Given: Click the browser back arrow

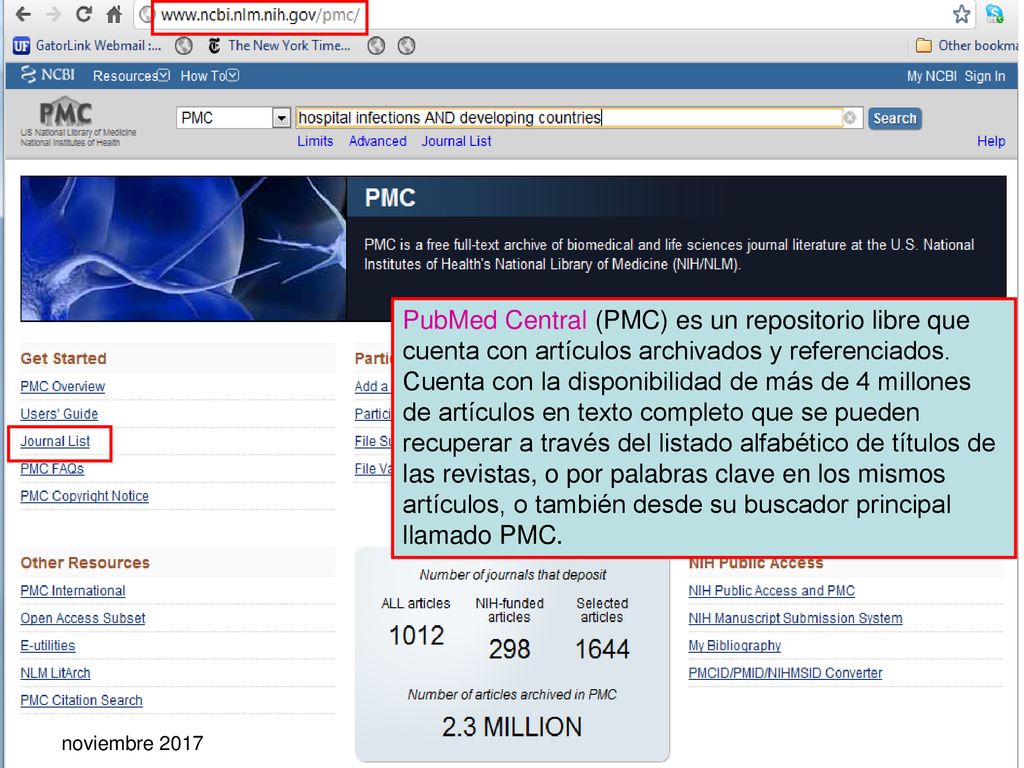Looking at the screenshot, I should pyautogui.click(x=23, y=14).
